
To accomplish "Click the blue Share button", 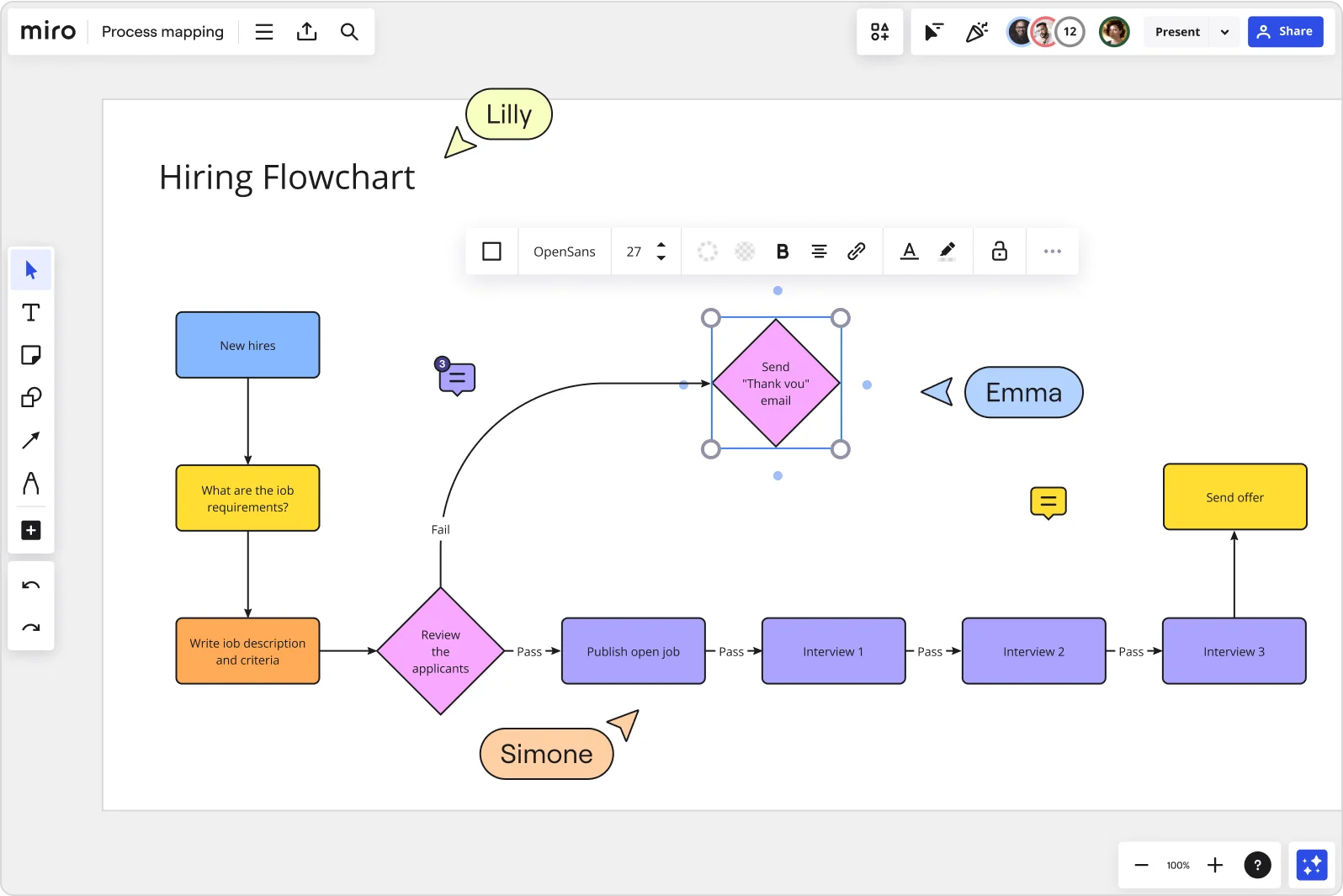I will (1285, 32).
